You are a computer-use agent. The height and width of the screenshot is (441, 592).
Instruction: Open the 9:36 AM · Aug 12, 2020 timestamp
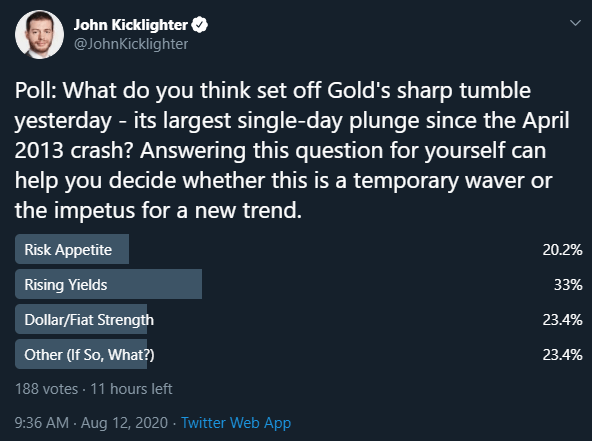(91, 423)
